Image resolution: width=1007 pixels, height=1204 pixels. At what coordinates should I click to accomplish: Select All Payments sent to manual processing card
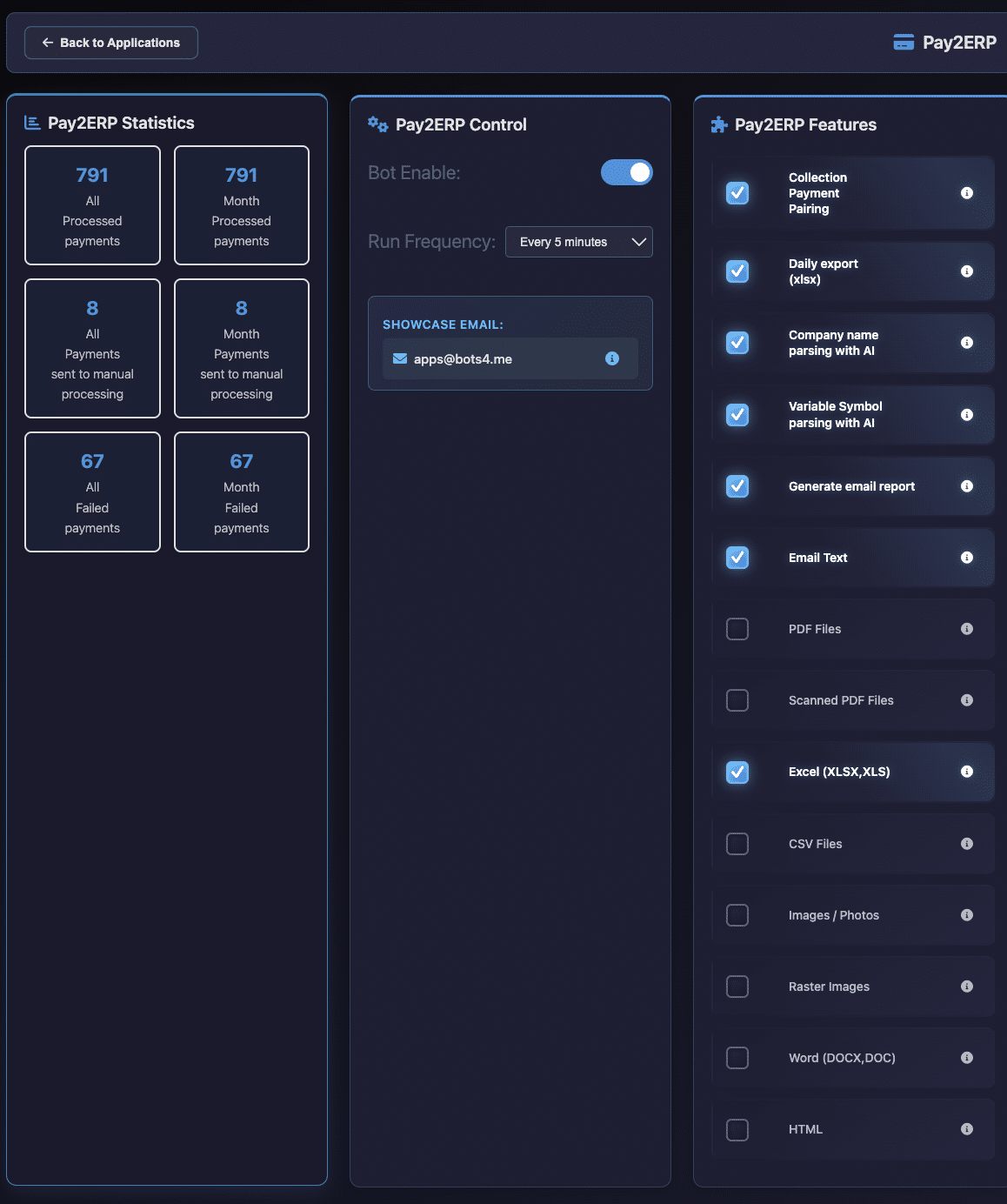click(92, 349)
